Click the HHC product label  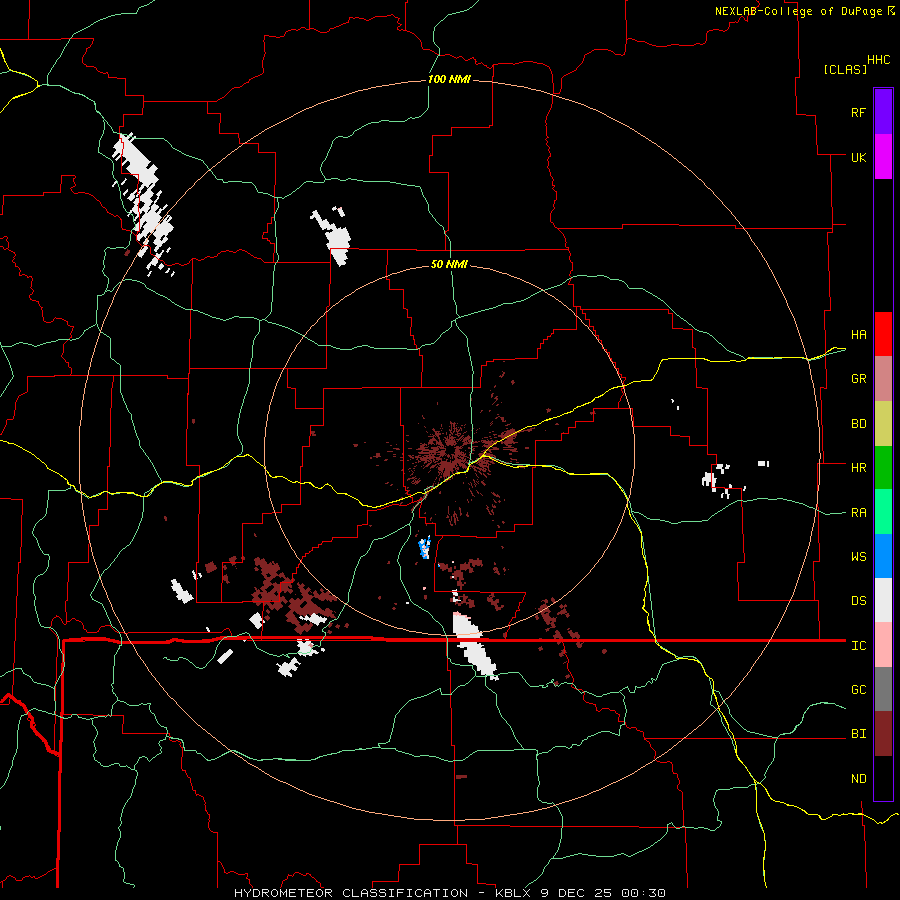coord(878,60)
